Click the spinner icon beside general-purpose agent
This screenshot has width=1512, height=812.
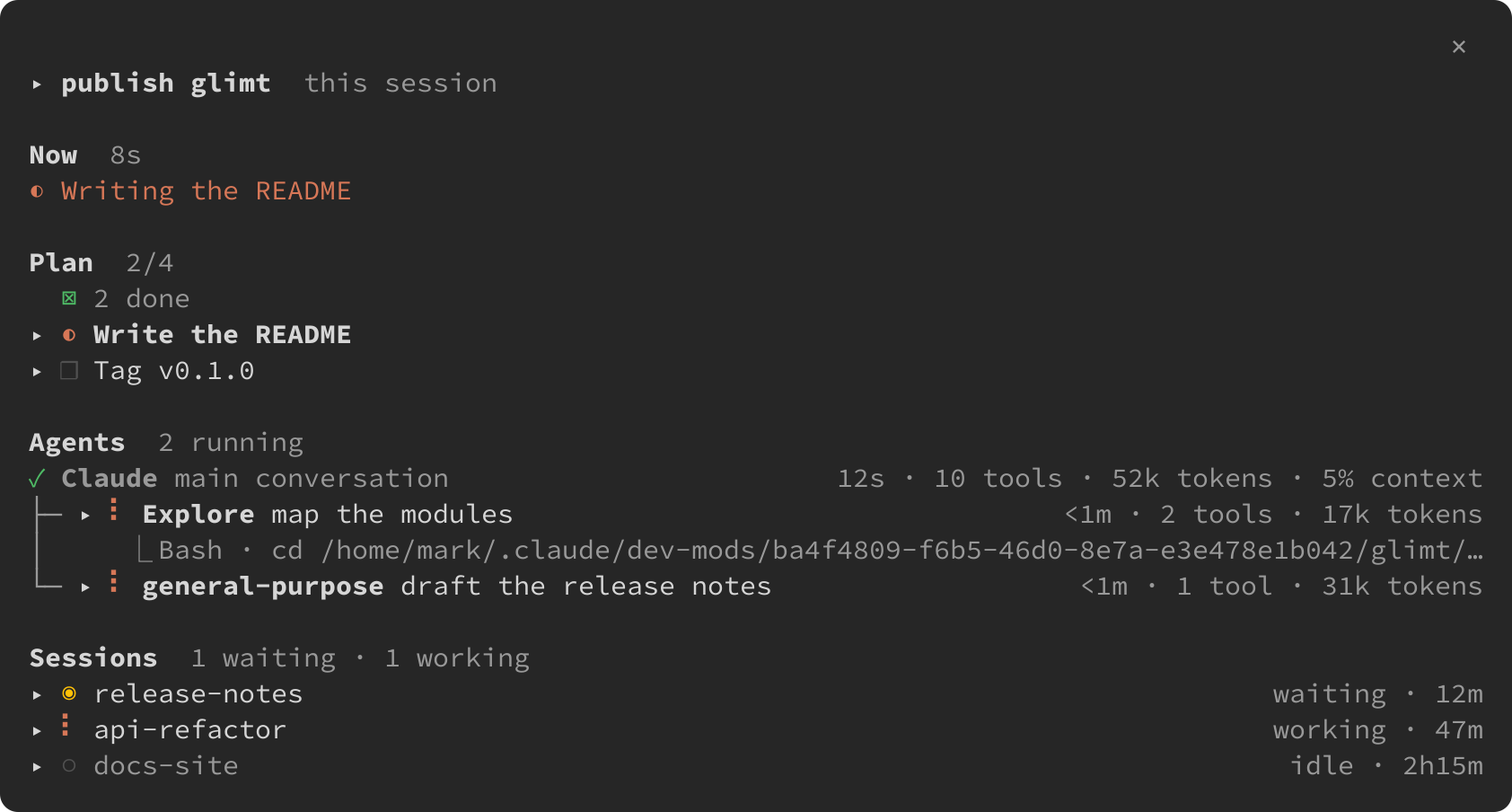(x=114, y=582)
